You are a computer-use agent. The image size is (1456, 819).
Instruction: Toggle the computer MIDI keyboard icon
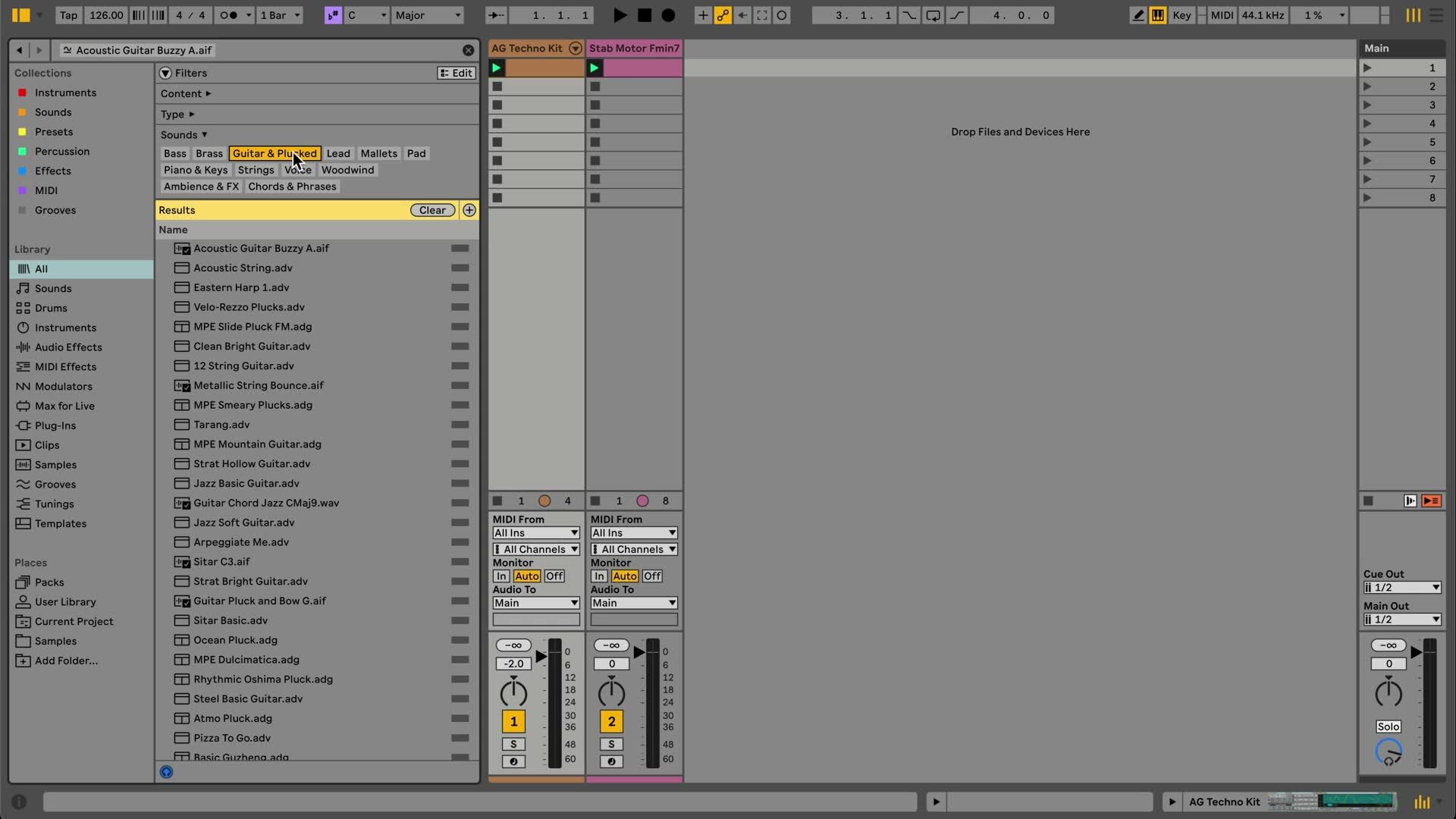pos(1157,15)
